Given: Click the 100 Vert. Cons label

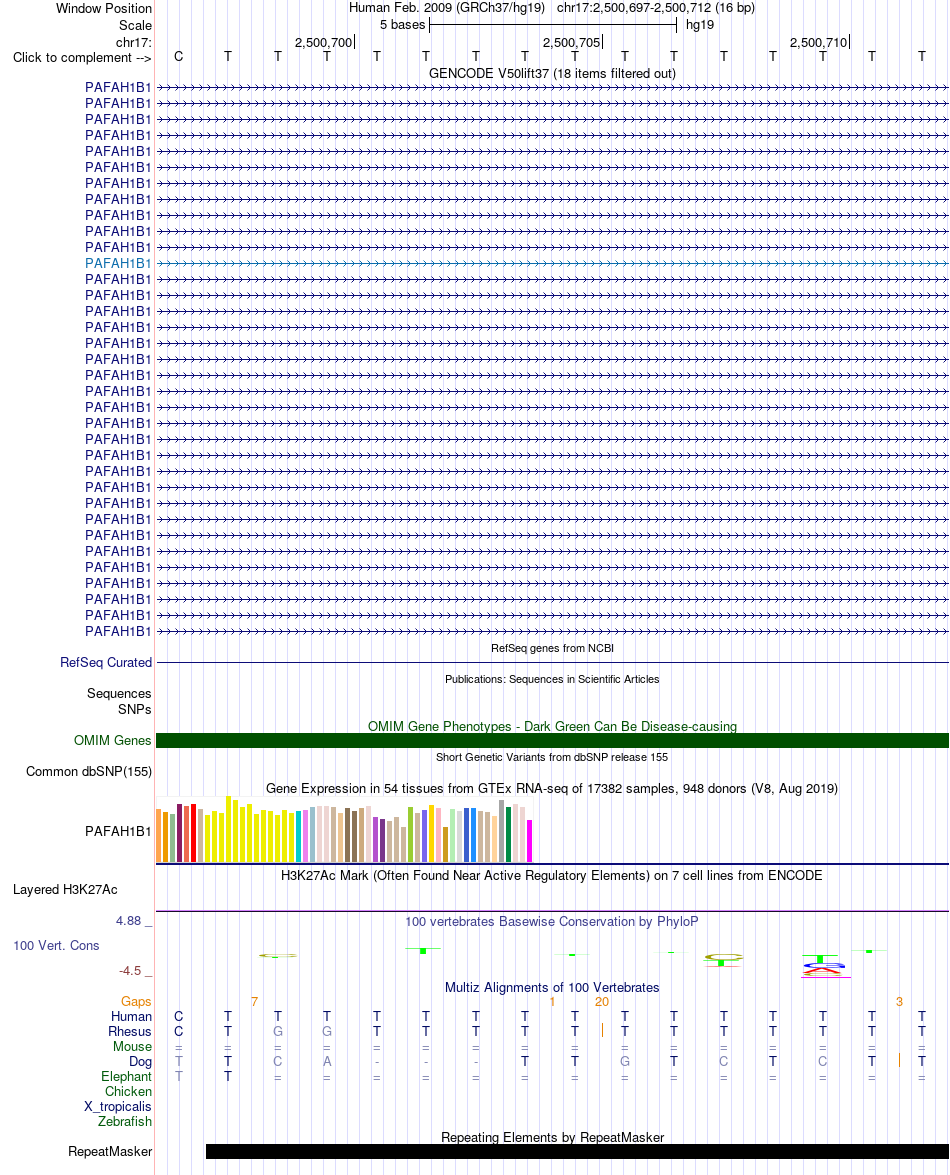Looking at the screenshot, I should pos(56,945).
